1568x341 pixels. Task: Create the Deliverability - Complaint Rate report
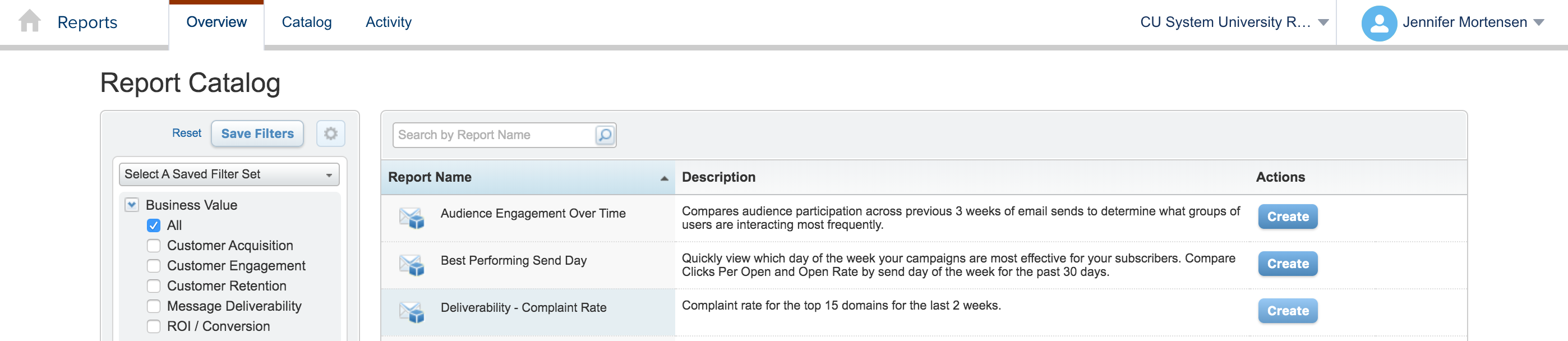1288,311
